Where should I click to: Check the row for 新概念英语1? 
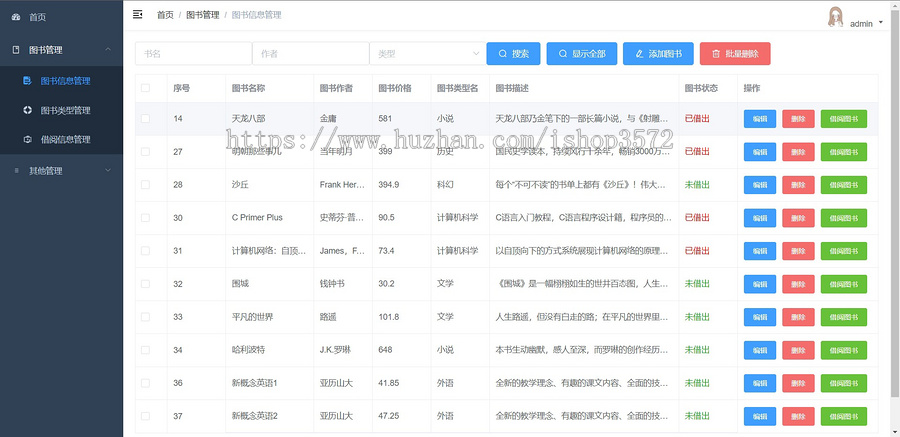[145, 383]
